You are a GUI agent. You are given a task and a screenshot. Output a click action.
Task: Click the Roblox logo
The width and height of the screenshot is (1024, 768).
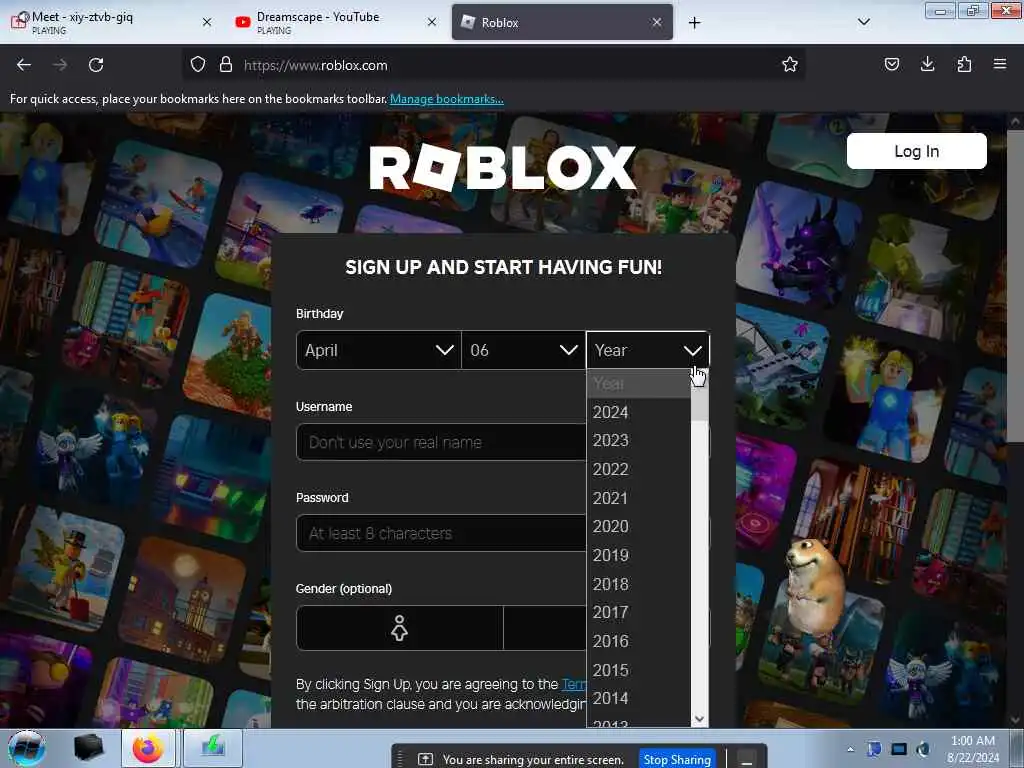[503, 167]
